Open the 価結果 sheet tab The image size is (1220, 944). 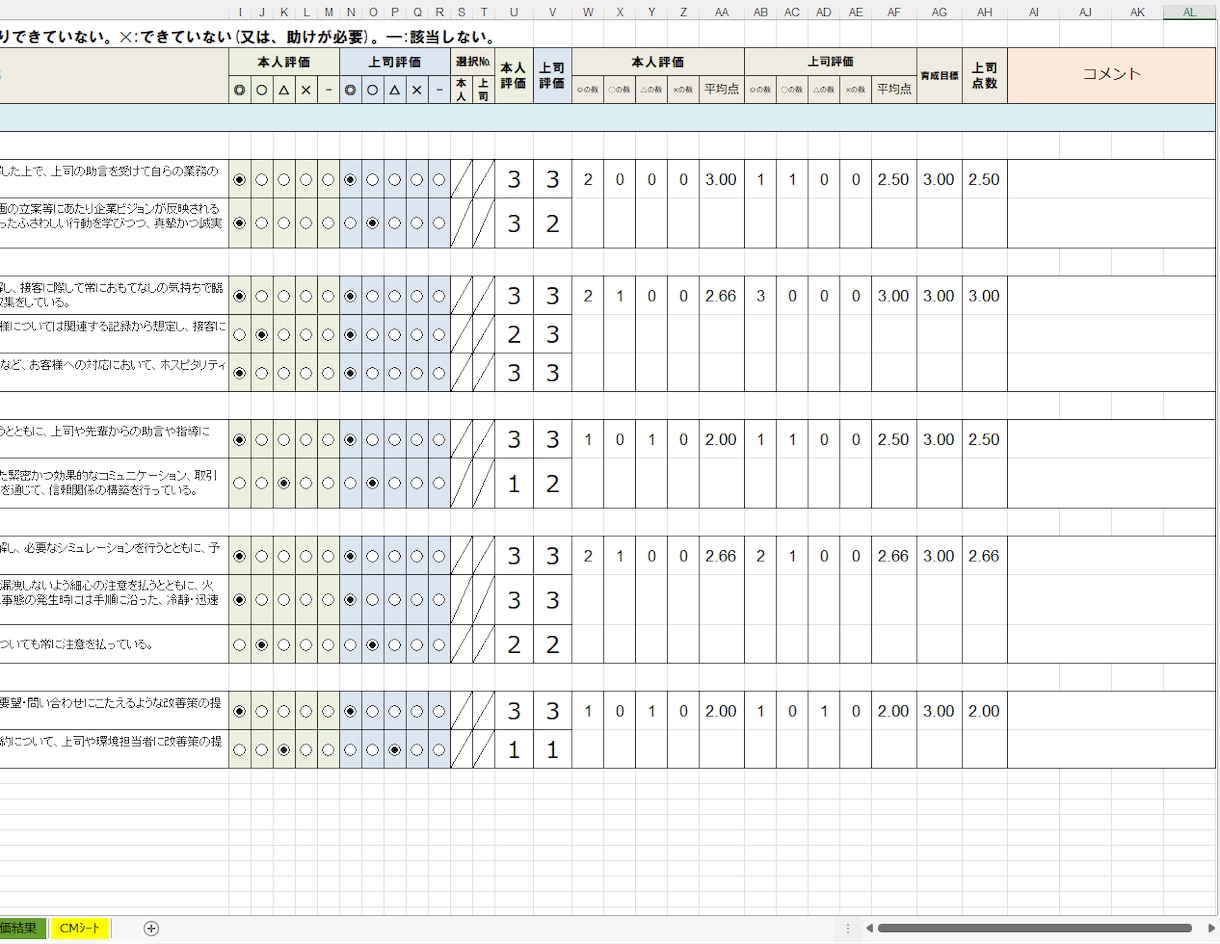[22, 928]
